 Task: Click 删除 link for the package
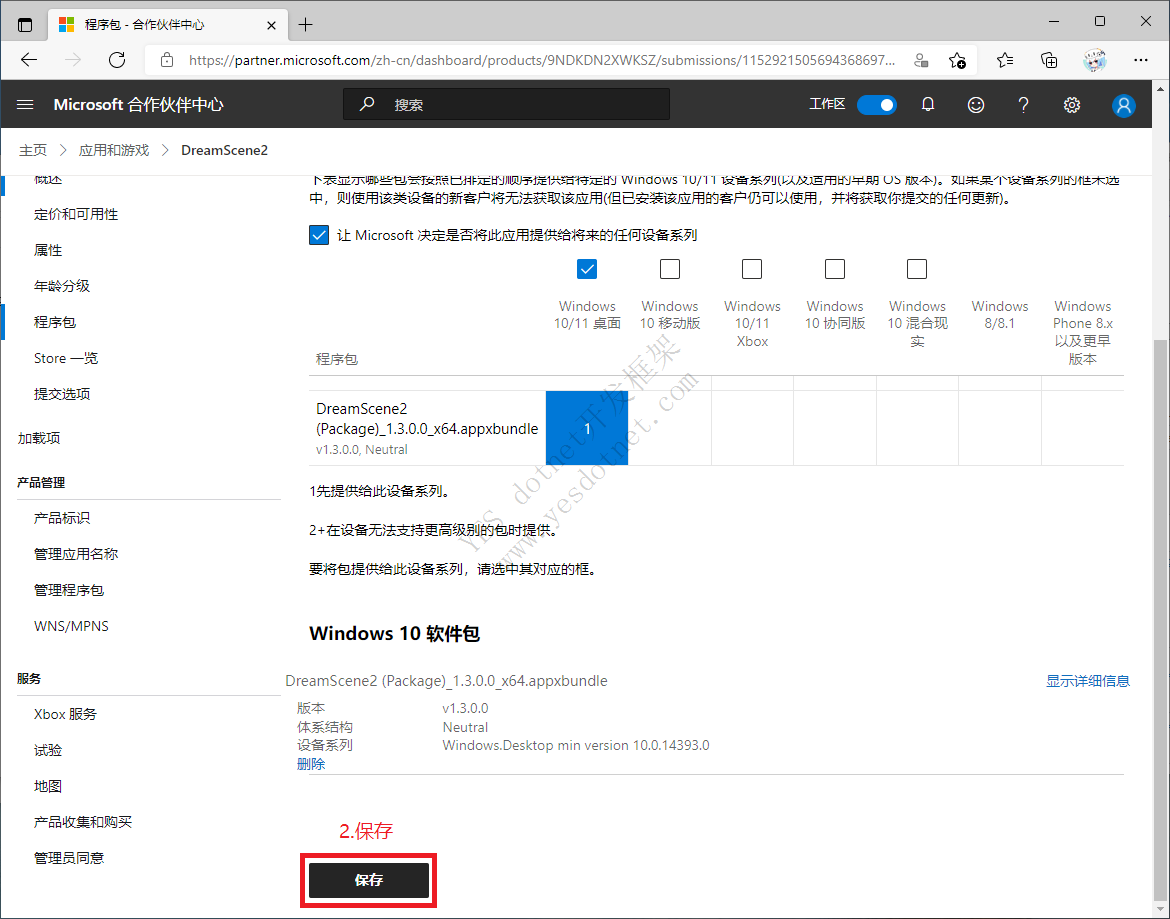point(311,764)
